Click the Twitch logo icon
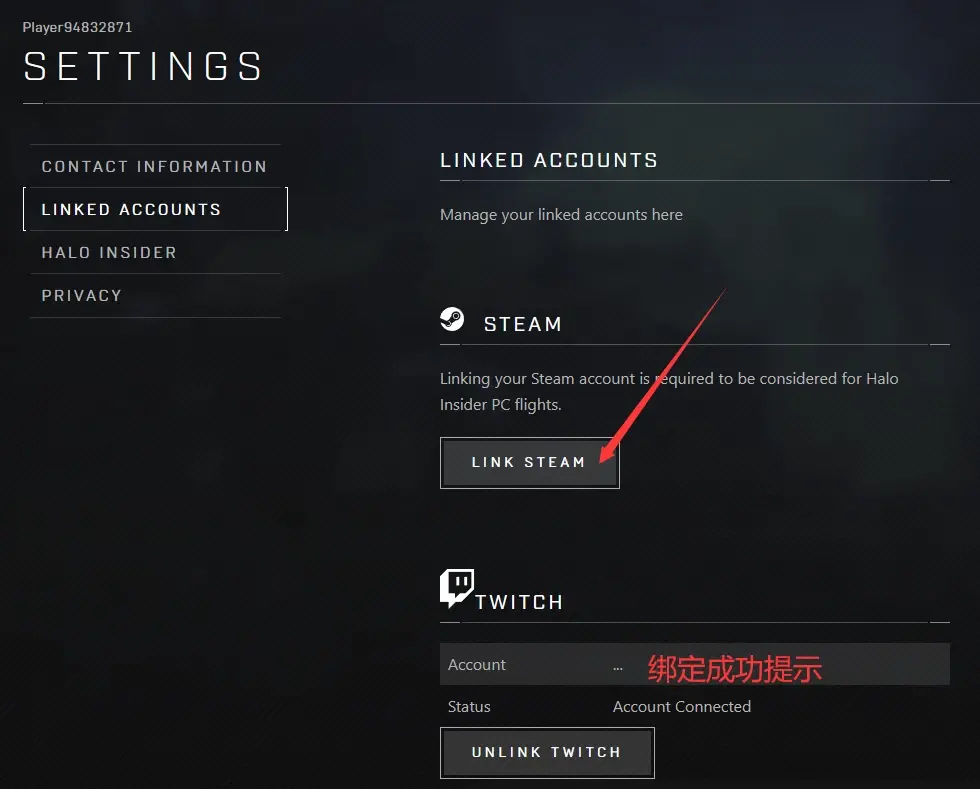The height and width of the screenshot is (789, 980). [457, 588]
